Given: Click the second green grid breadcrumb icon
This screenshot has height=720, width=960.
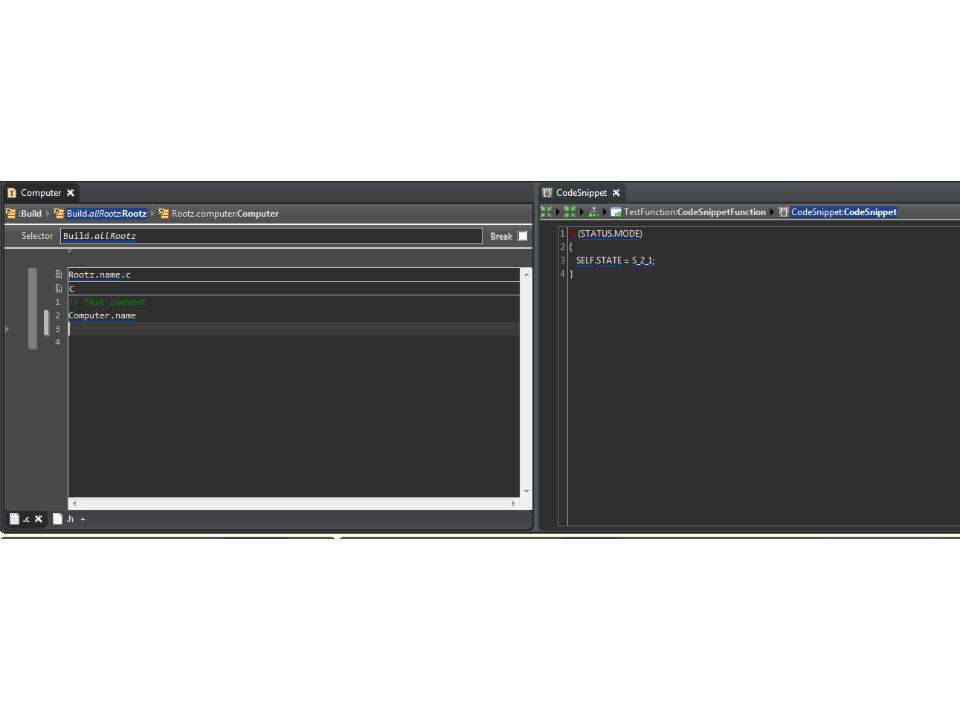Looking at the screenshot, I should pyautogui.click(x=569, y=212).
